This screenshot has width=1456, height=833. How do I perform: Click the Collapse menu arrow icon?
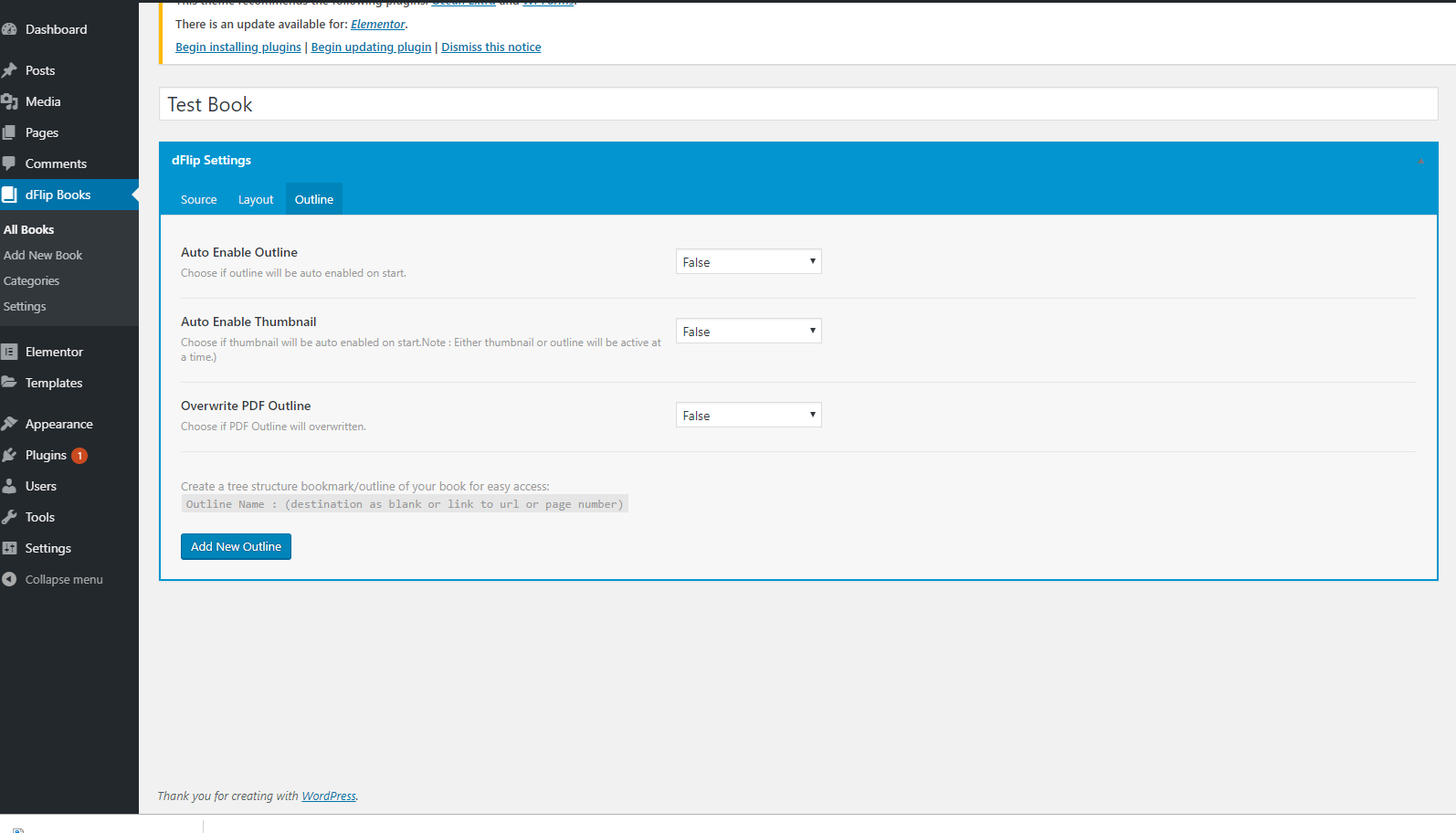(x=9, y=579)
